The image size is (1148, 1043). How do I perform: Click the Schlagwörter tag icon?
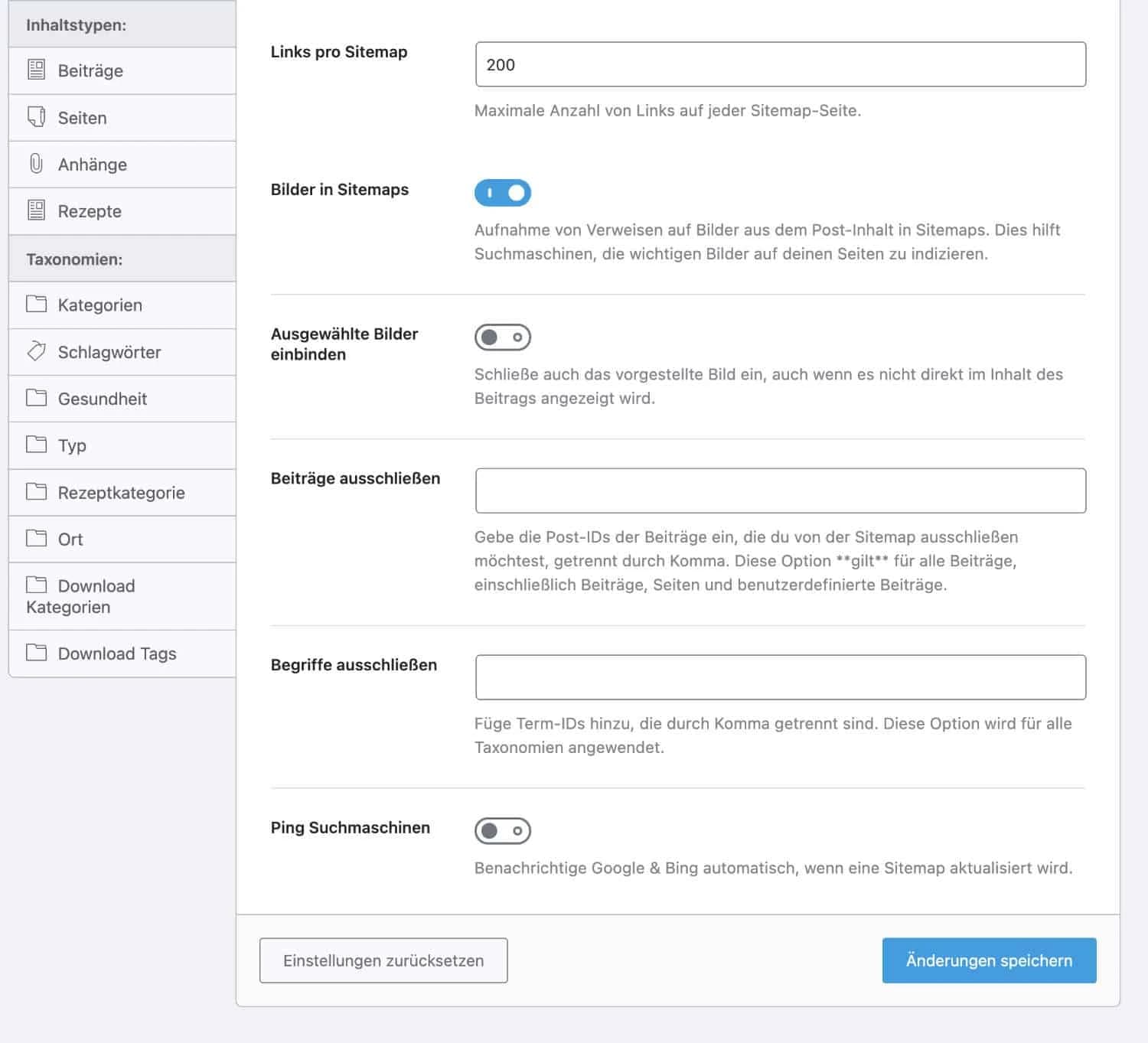(x=36, y=351)
